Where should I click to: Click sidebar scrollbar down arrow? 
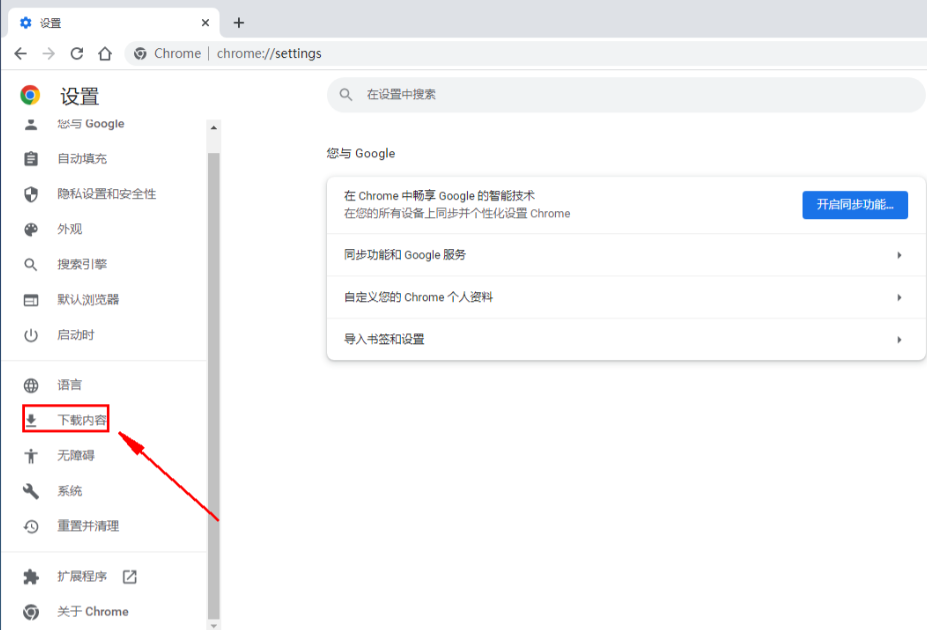click(x=213, y=625)
